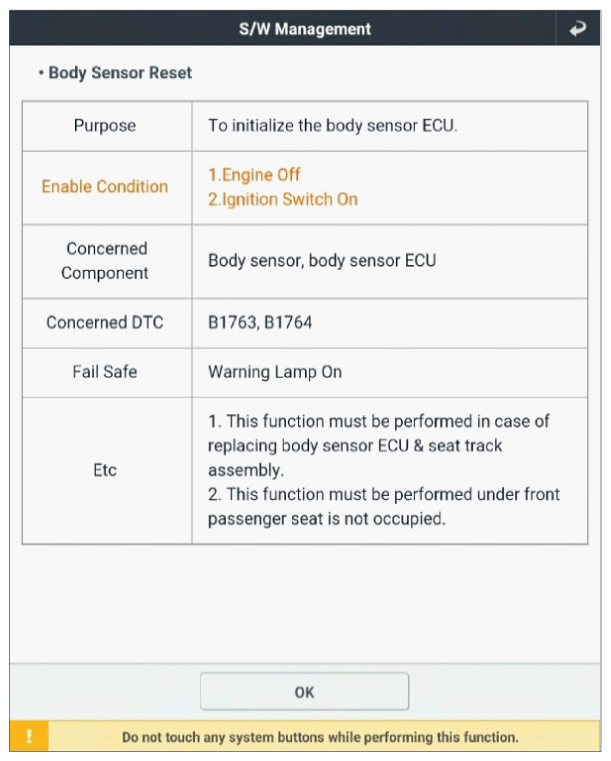Select the Concerned Component label
The width and height of the screenshot is (611, 761).
[105, 261]
